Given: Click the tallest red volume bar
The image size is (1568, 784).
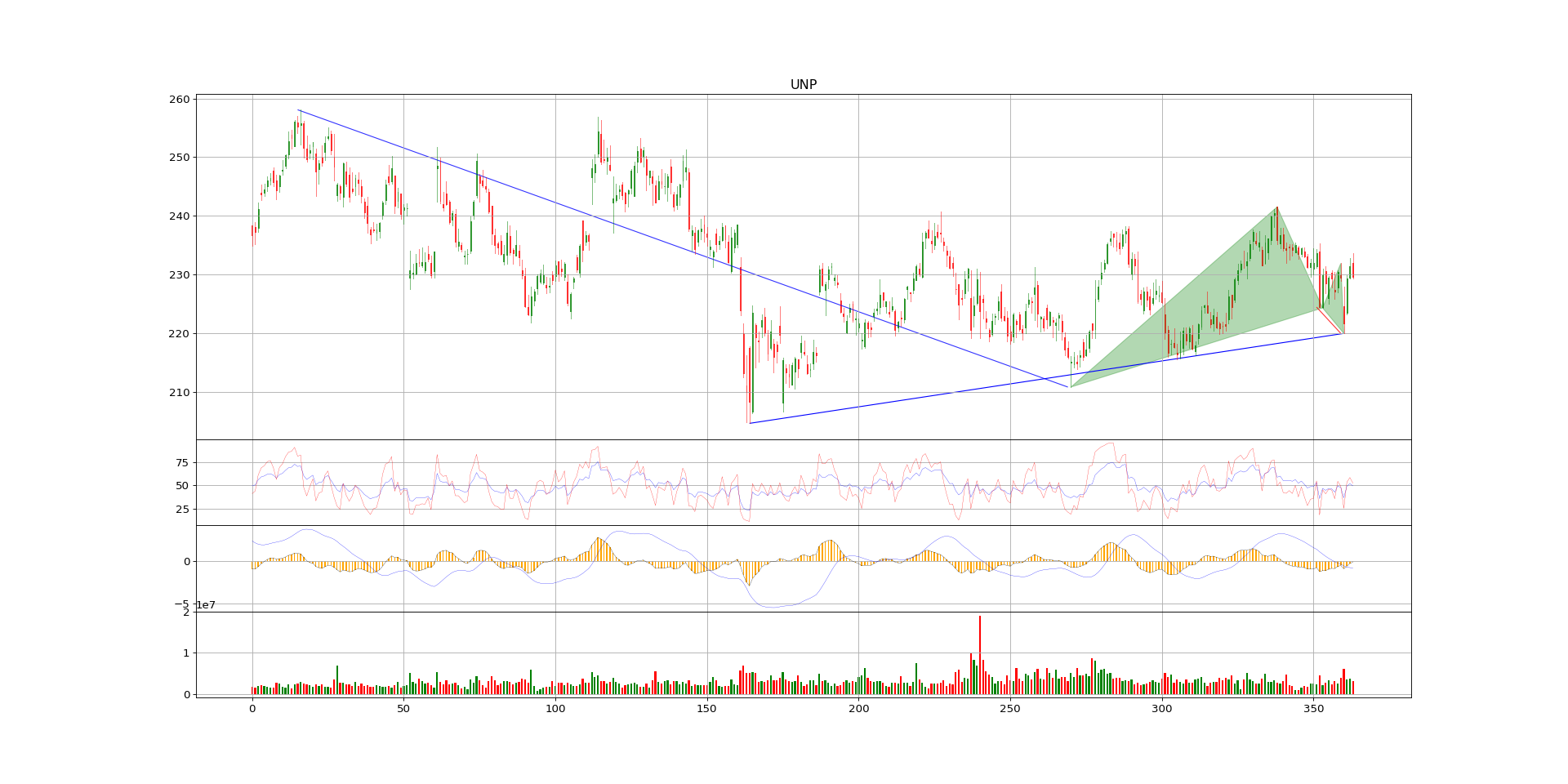Looking at the screenshot, I should [x=979, y=653].
